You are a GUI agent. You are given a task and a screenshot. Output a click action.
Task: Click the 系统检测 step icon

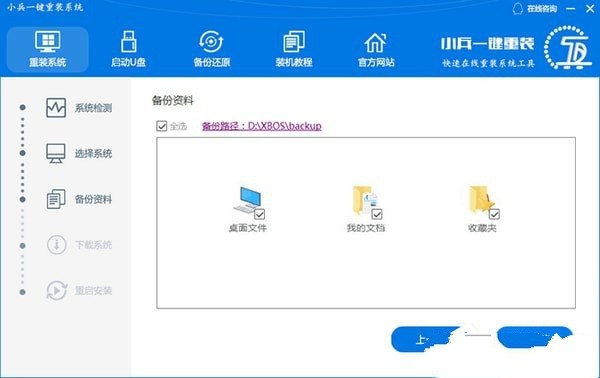(56, 108)
